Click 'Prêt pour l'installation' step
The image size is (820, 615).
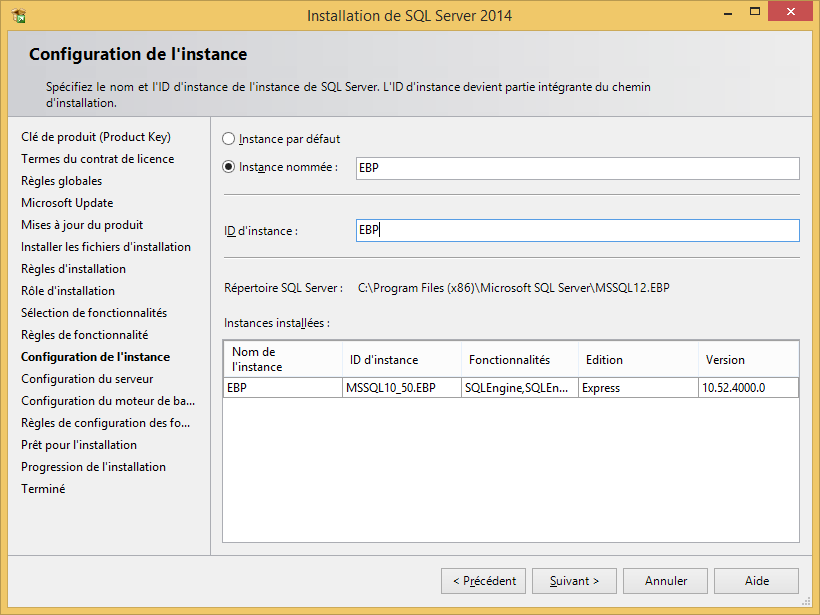(78, 445)
